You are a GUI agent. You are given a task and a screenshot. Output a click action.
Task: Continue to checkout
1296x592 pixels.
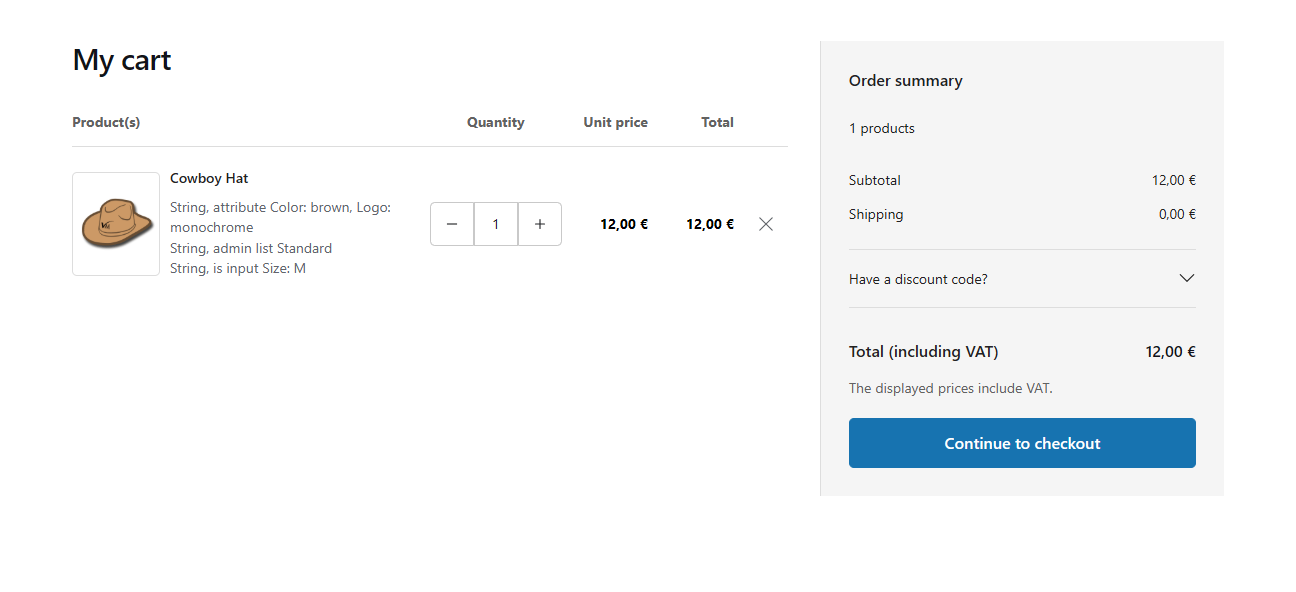click(1022, 443)
